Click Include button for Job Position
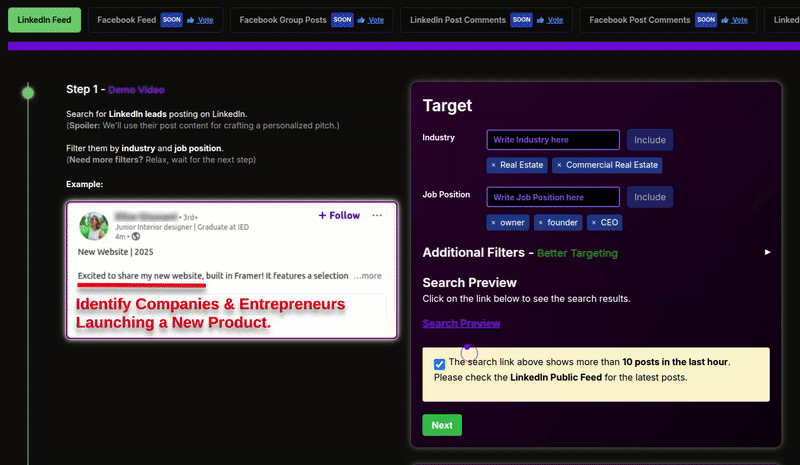The width and height of the screenshot is (800, 465). tap(649, 197)
